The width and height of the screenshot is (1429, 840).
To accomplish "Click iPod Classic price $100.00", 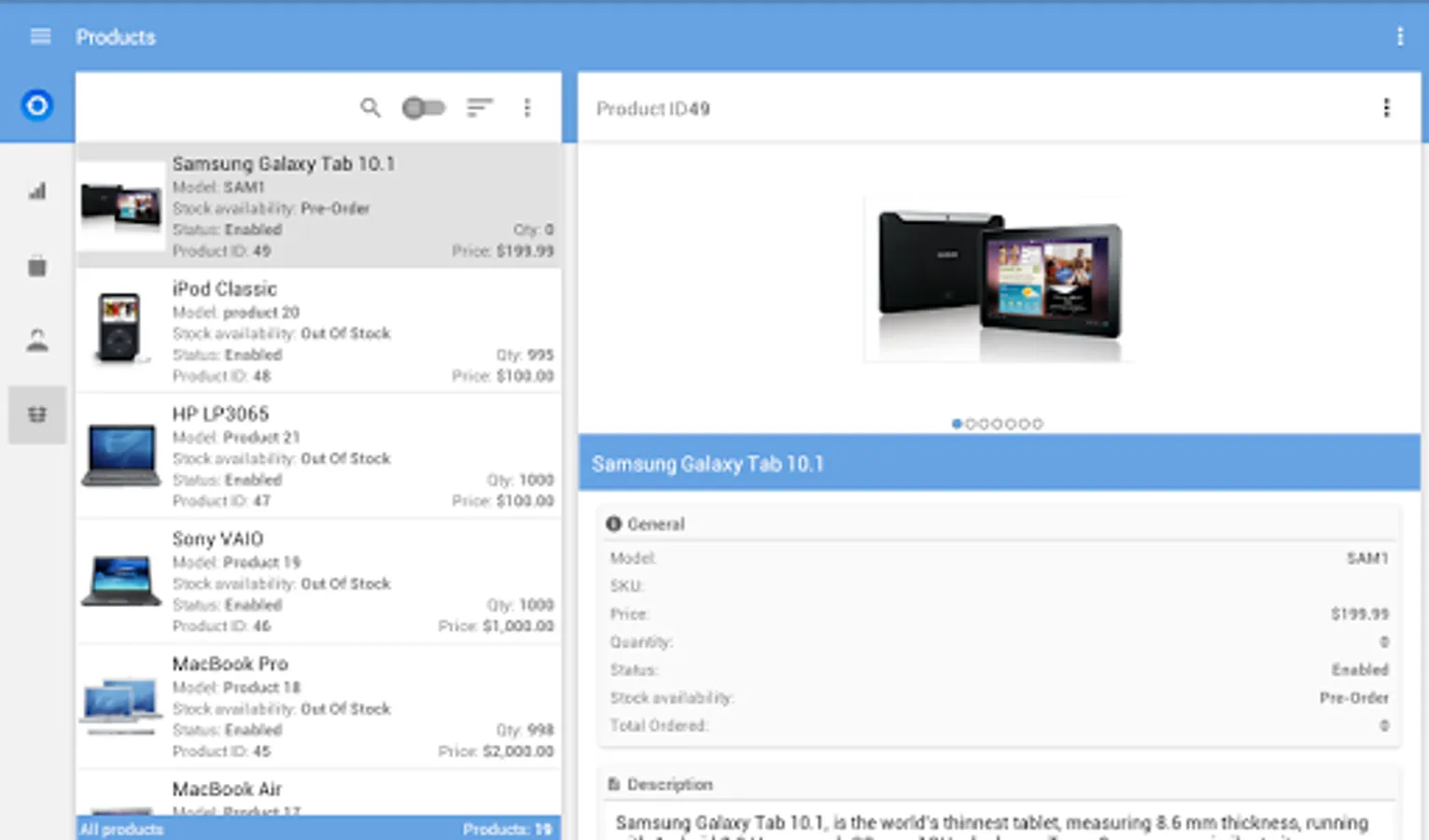I will (x=503, y=375).
